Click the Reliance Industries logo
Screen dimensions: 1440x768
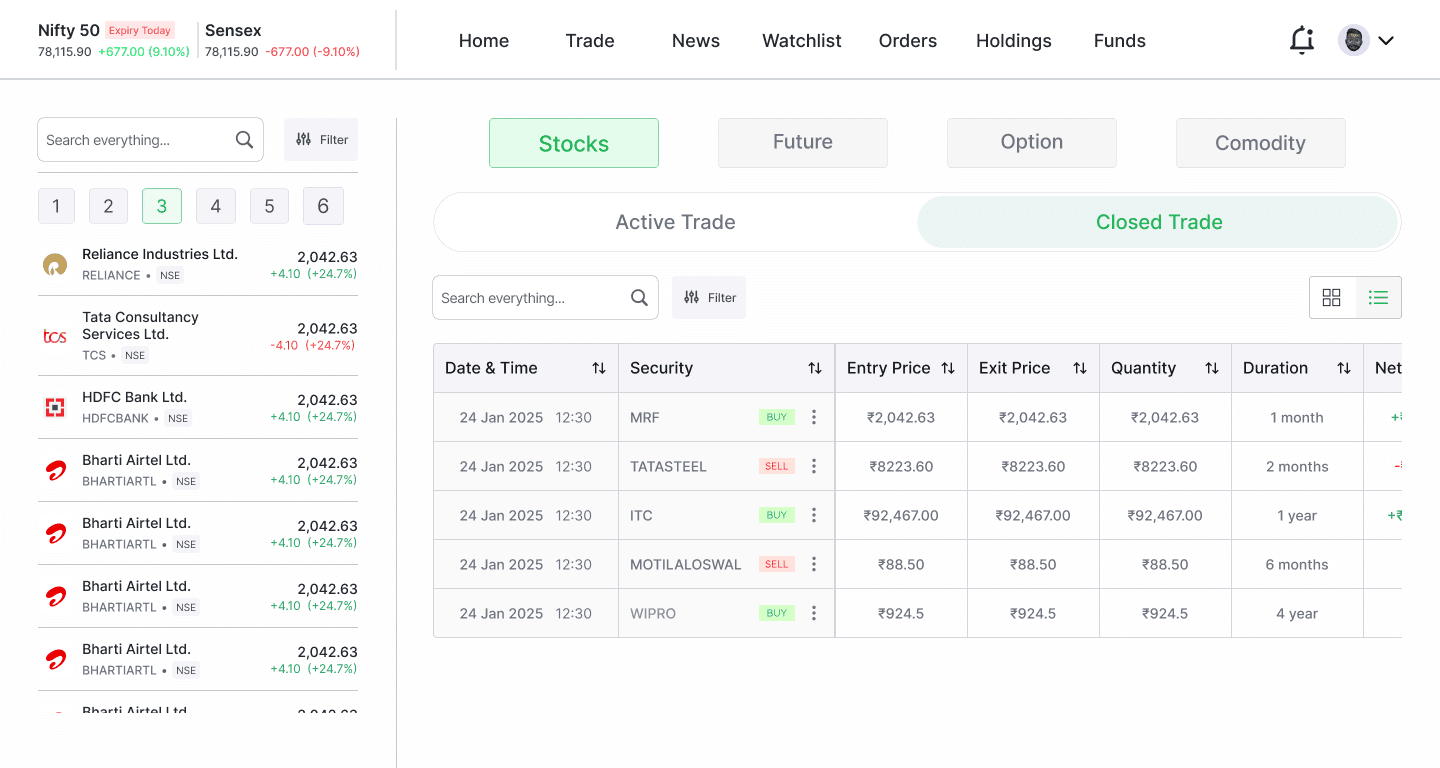point(55,264)
